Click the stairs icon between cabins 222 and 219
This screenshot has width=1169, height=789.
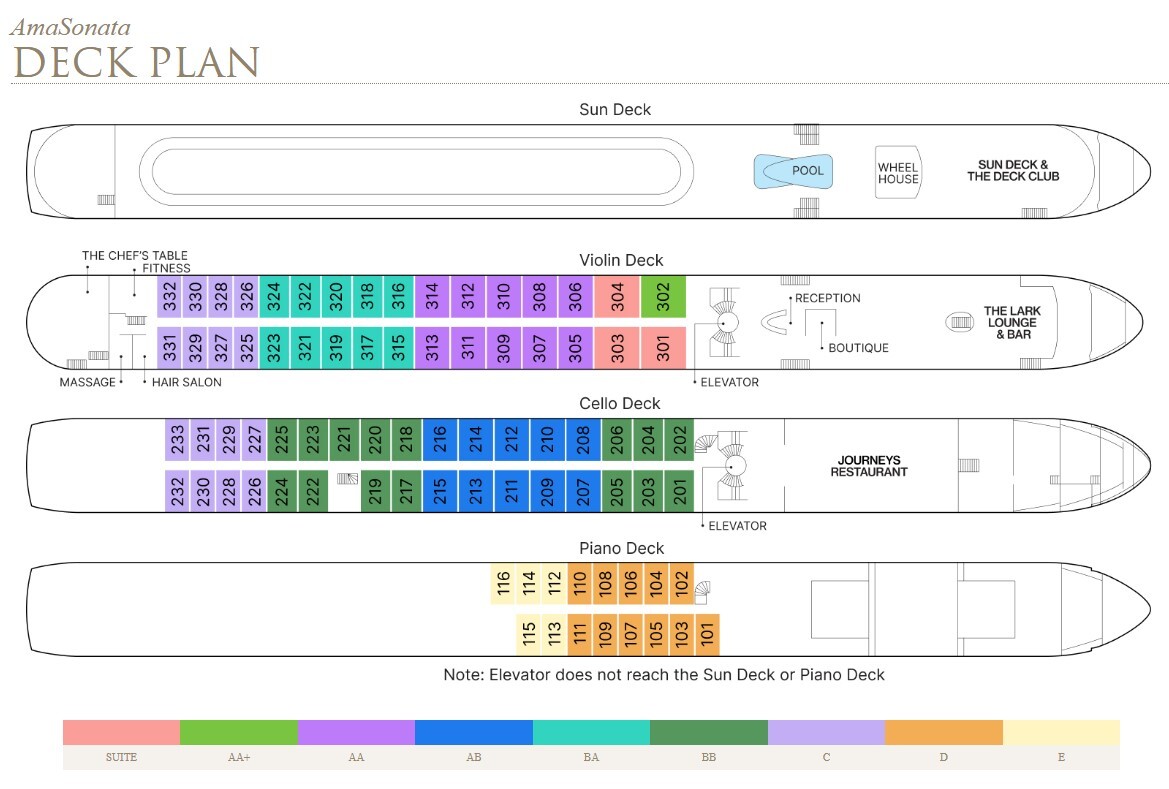click(347, 479)
